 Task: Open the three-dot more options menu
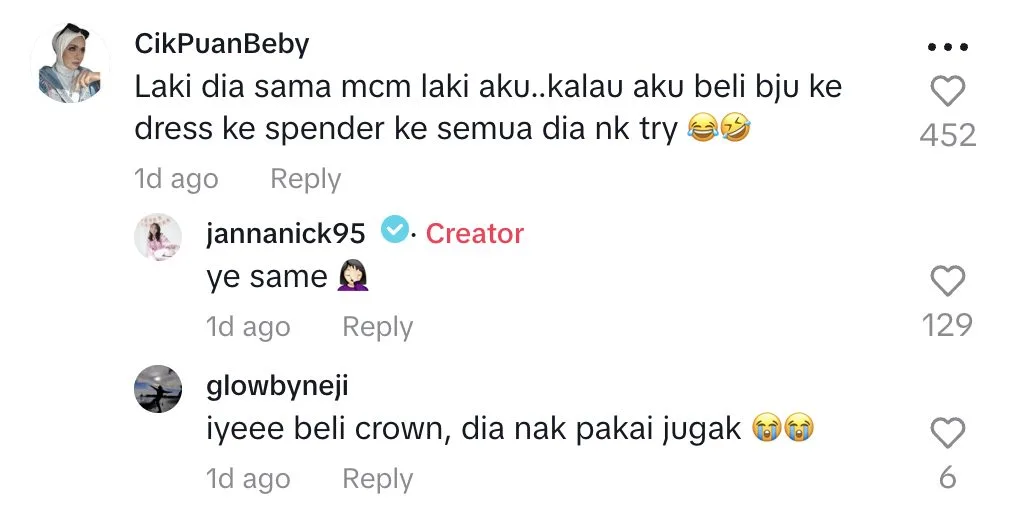pos(947,47)
